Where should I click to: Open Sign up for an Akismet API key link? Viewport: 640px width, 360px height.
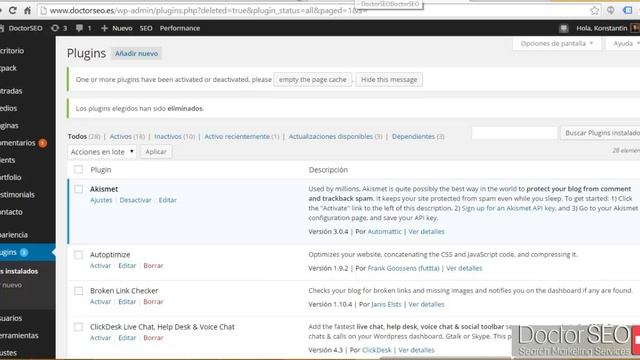coord(509,208)
